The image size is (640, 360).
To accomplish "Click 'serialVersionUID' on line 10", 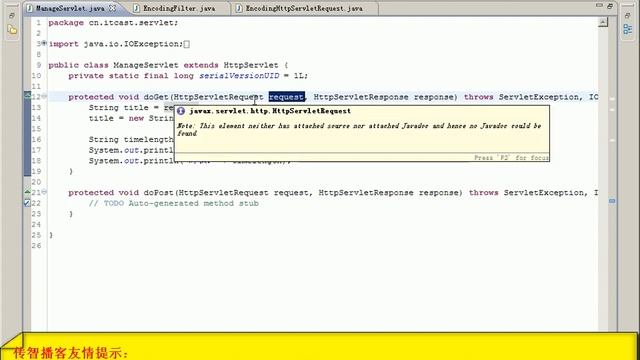I will point(239,76).
